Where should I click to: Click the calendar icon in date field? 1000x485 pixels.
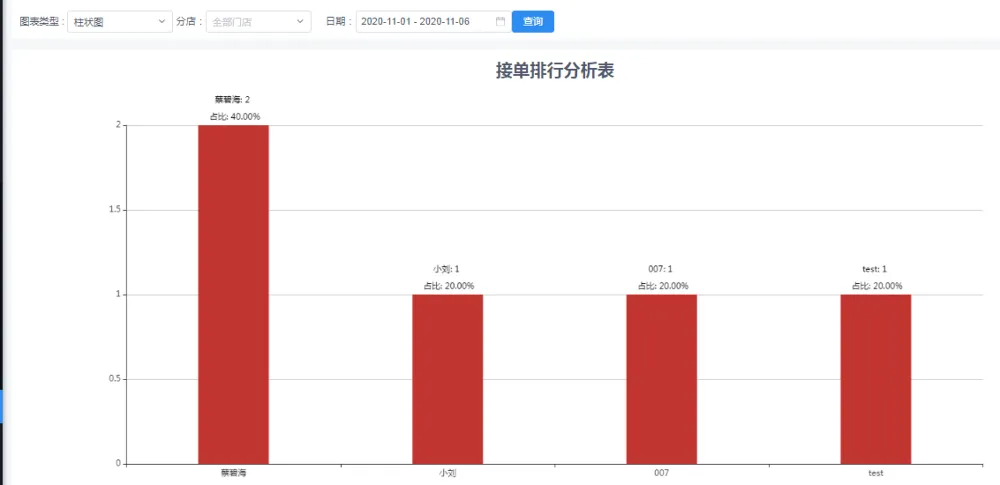click(x=500, y=21)
